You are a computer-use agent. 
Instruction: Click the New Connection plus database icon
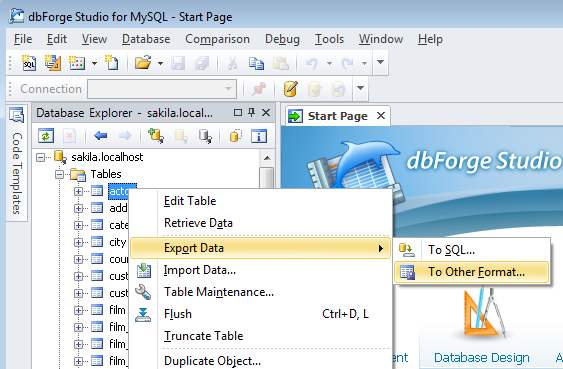click(x=156, y=136)
